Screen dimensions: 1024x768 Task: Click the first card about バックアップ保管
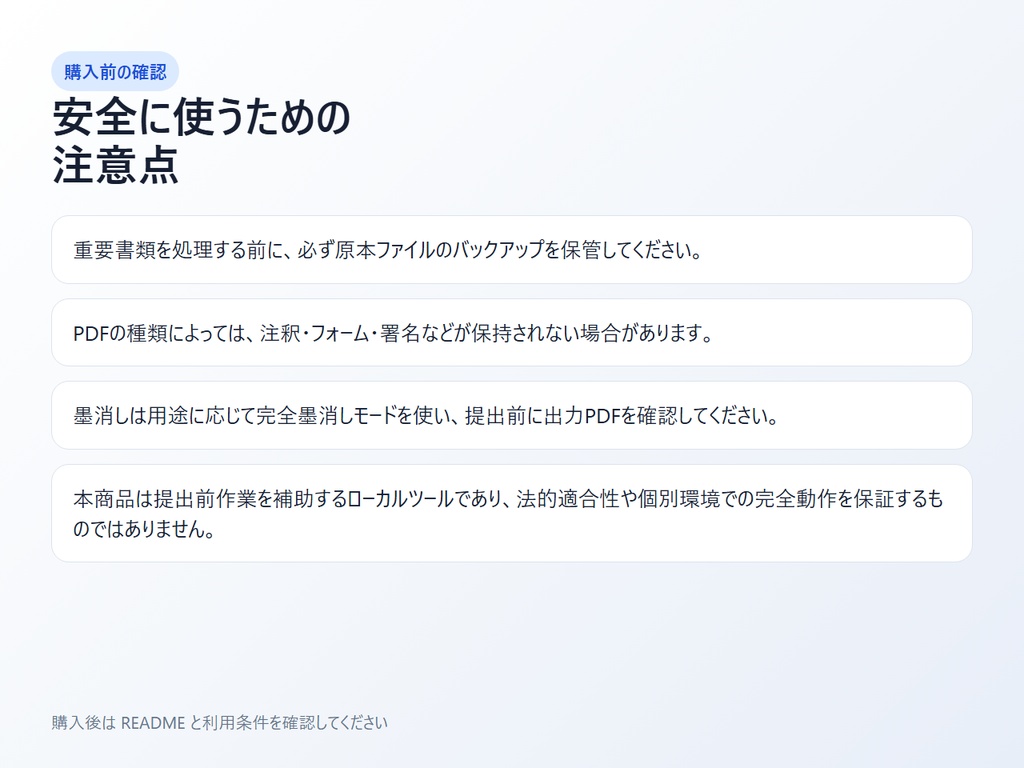(x=512, y=249)
